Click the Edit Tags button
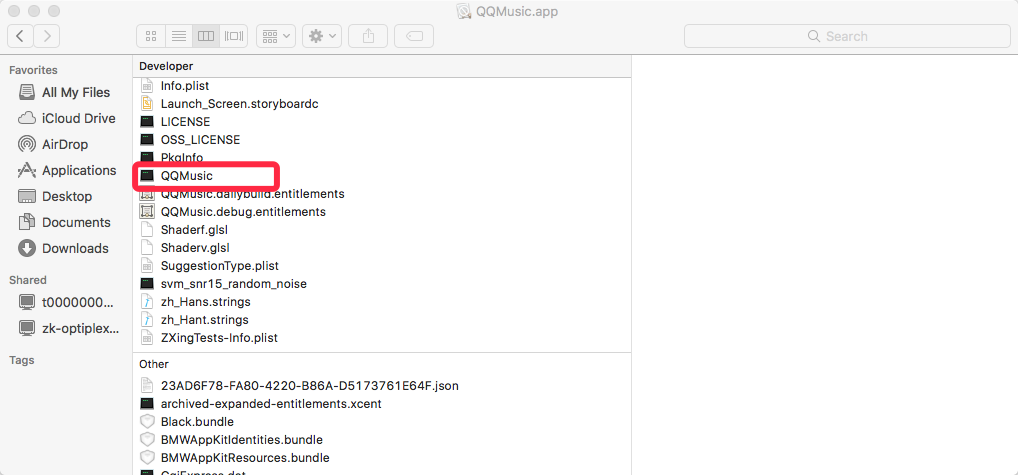Screen dimensions: 1018x475 414,36
